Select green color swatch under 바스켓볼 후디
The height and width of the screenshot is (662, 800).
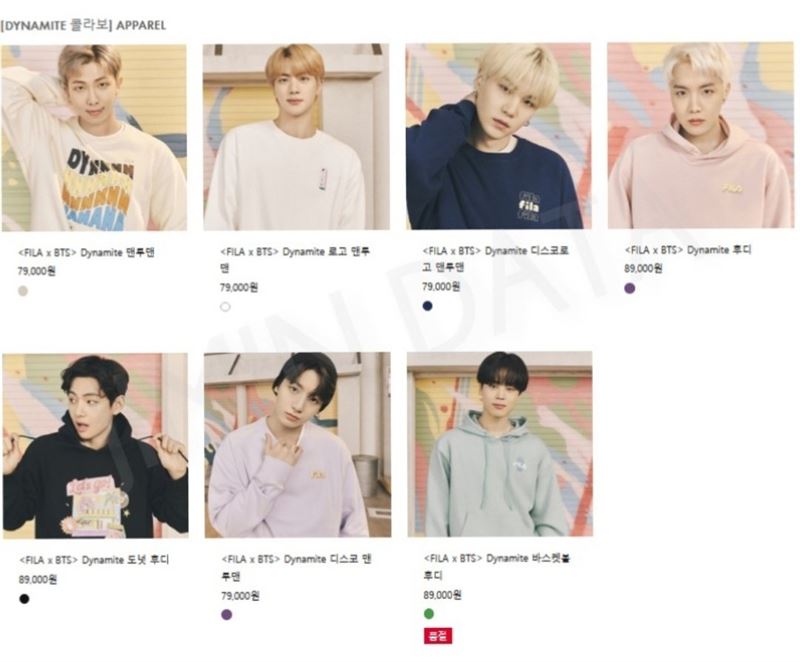pyautogui.click(x=429, y=614)
